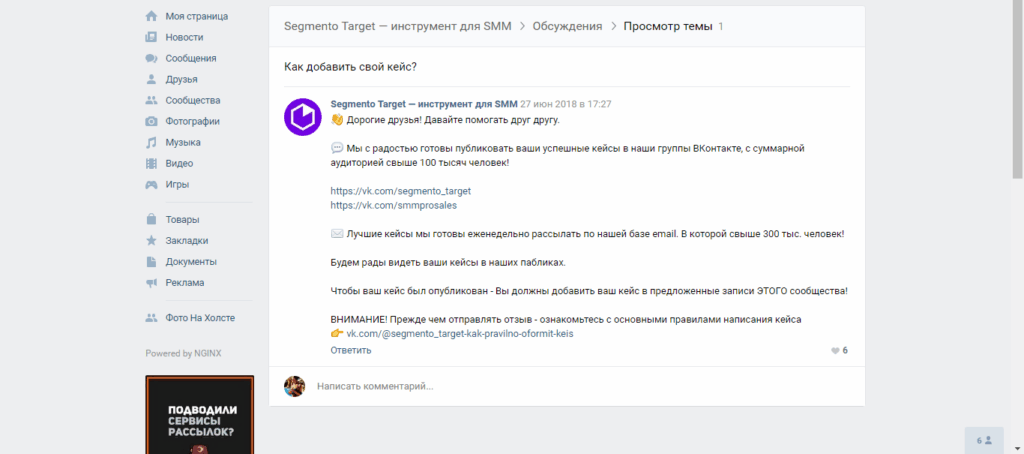Click the megaphone icon beside Реклама
Image resolution: width=1024 pixels, height=454 pixels.
click(152, 282)
